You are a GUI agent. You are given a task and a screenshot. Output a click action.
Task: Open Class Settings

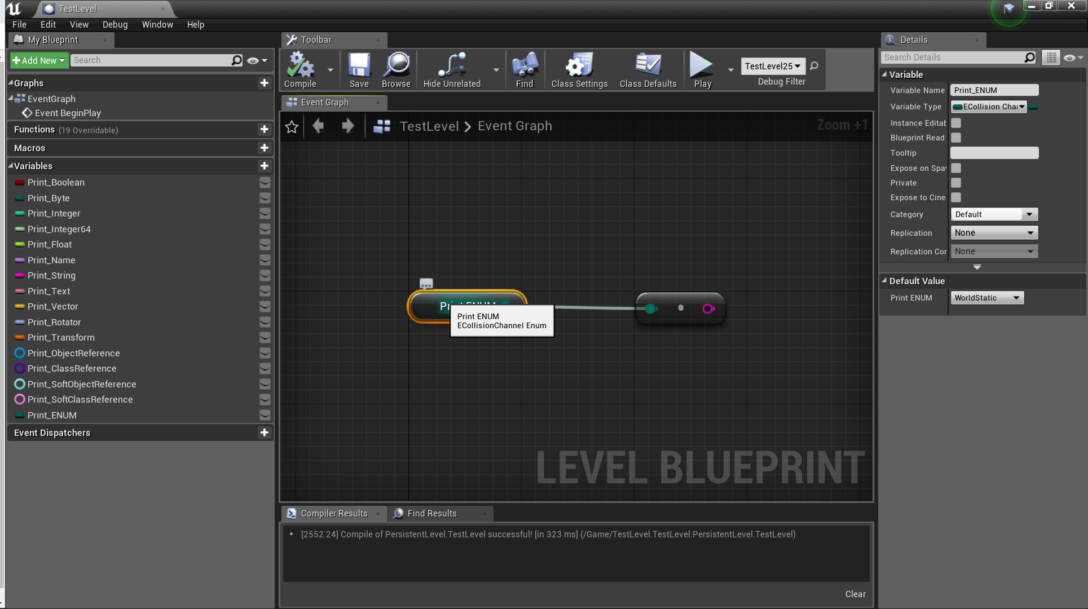tap(580, 66)
